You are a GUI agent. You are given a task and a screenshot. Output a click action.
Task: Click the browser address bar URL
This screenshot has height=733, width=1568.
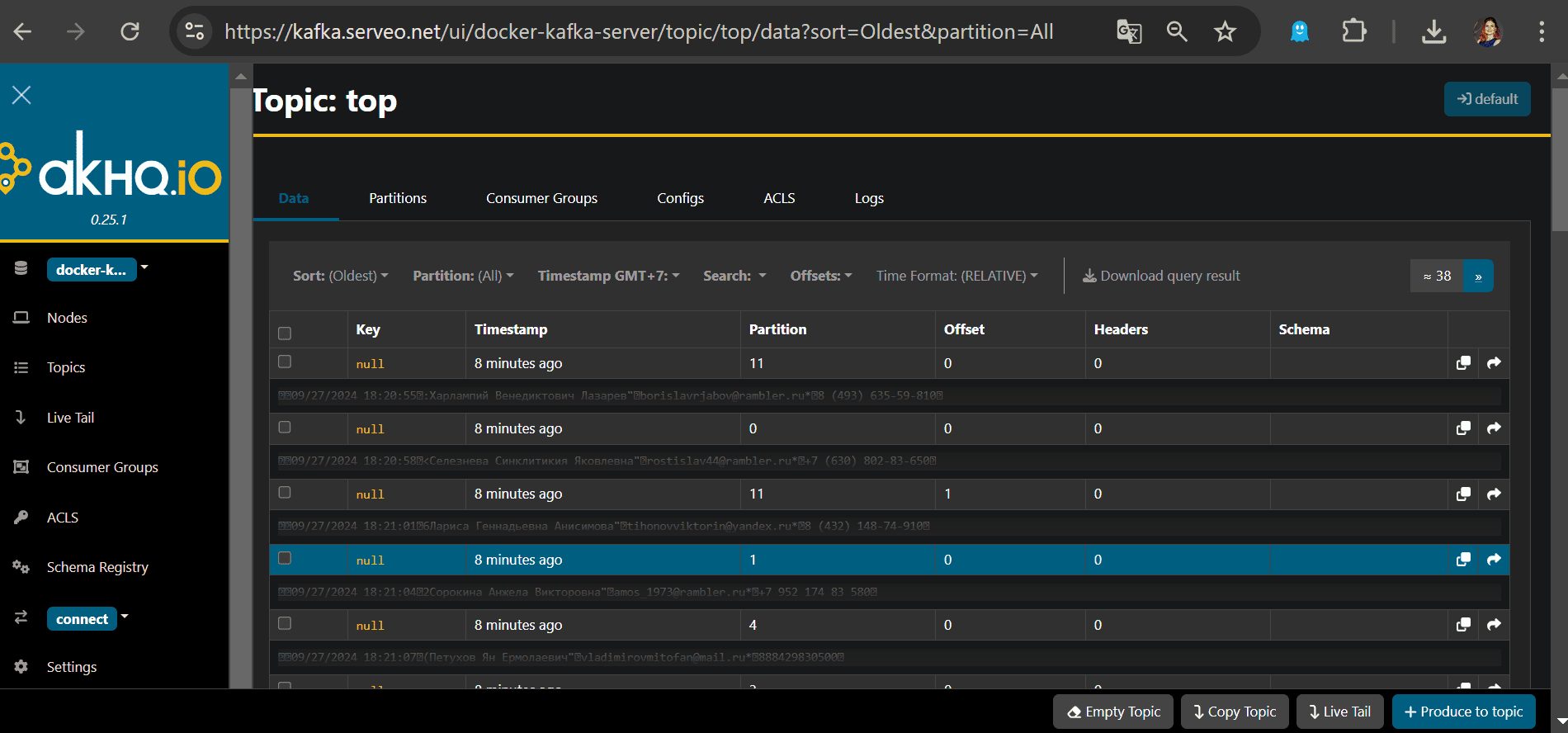coord(638,32)
